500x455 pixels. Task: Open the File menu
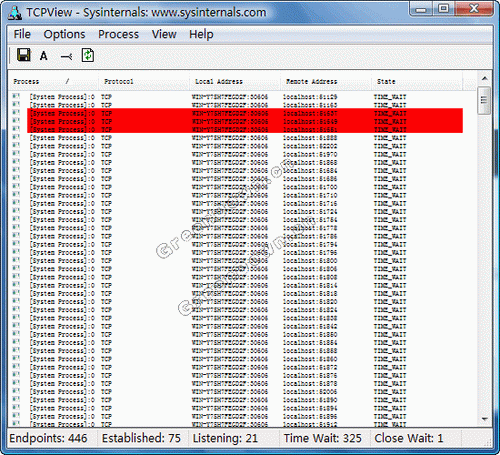point(22,34)
